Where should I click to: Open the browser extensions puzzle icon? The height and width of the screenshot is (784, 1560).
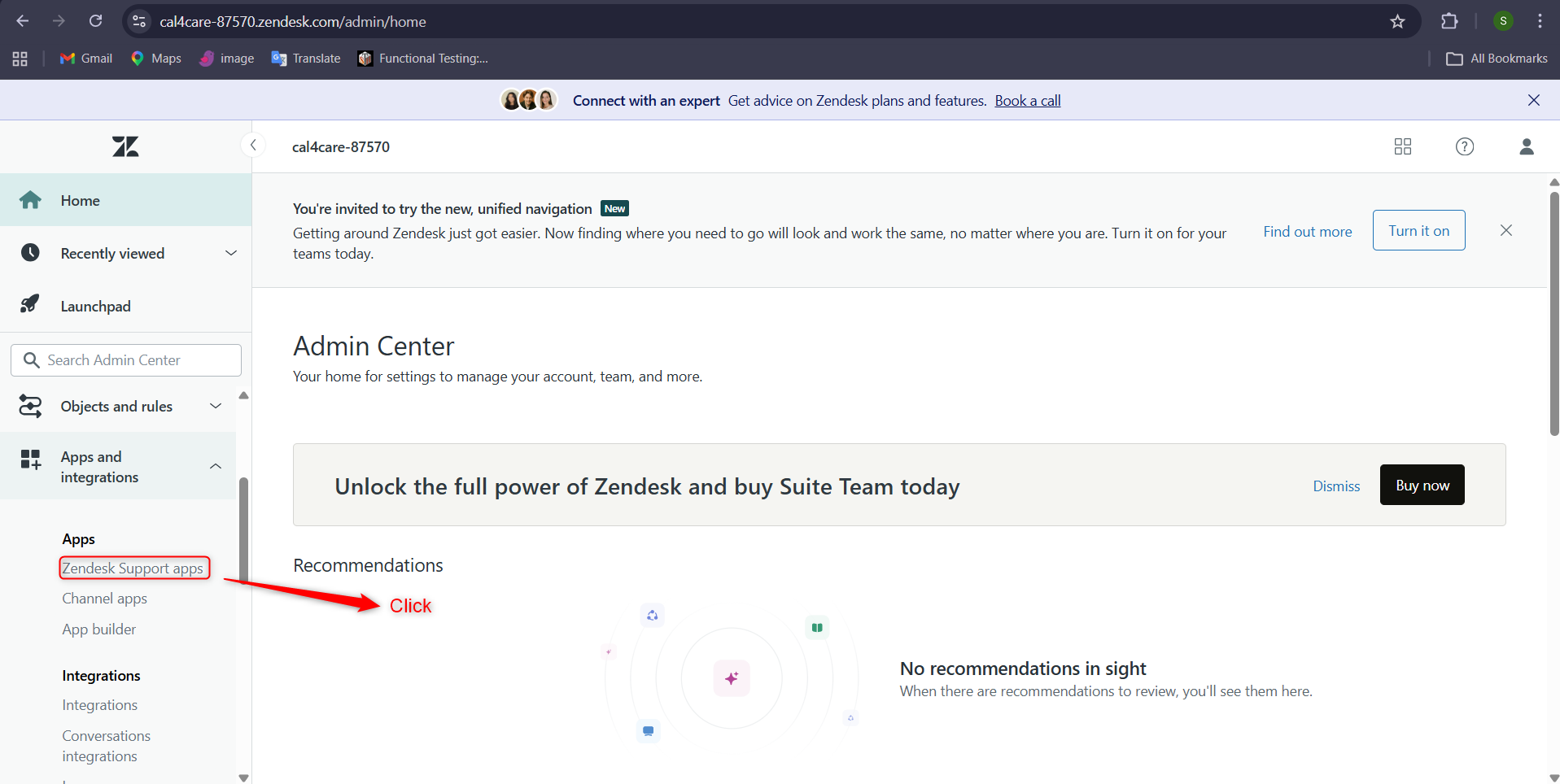[1449, 21]
